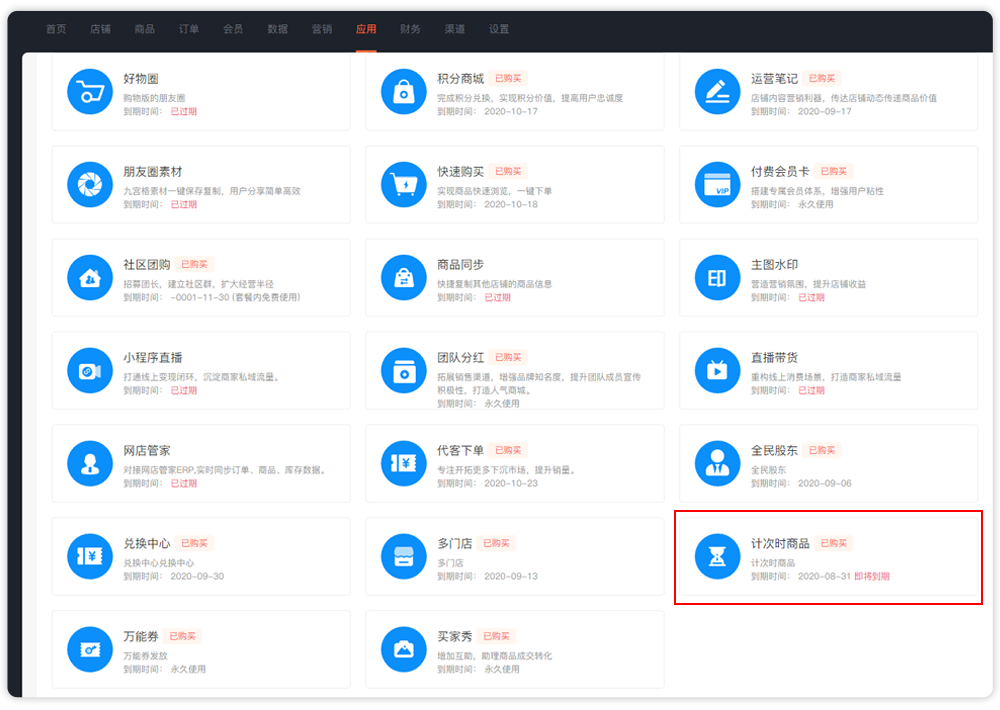Go to the 财务 navigation tab
Image resolution: width=1000 pixels, height=710 pixels.
(x=410, y=29)
